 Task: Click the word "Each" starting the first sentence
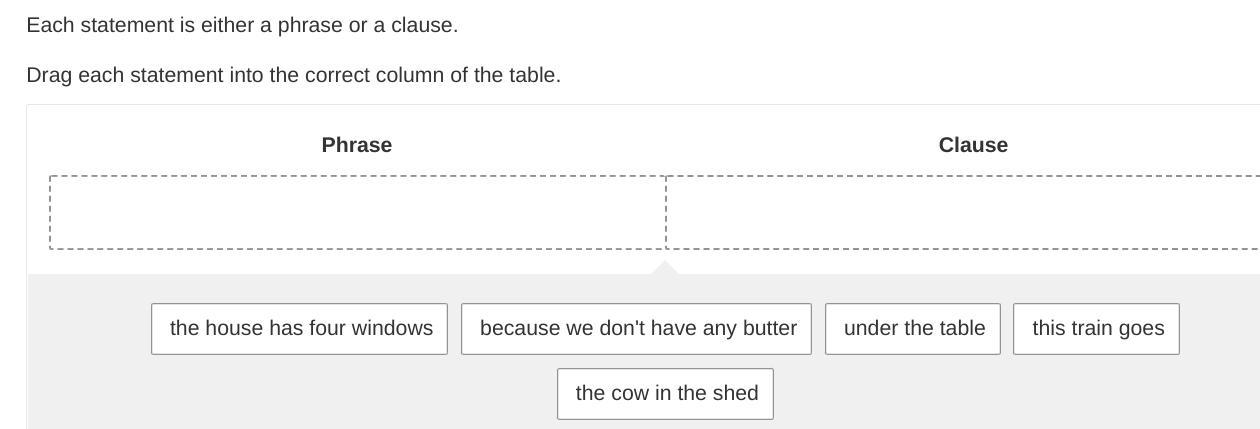coord(50,25)
